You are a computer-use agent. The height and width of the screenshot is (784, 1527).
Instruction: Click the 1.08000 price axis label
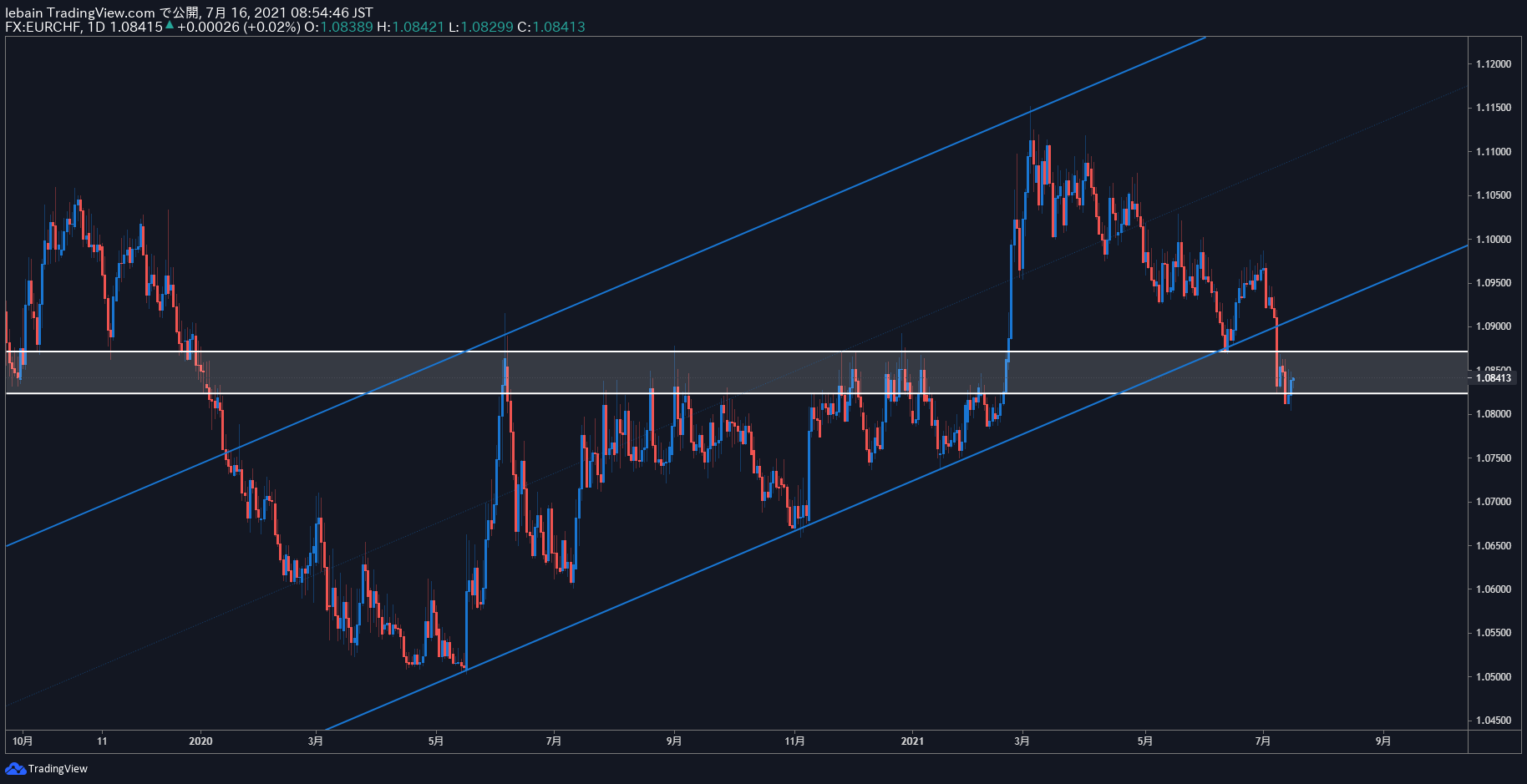click(x=1494, y=414)
